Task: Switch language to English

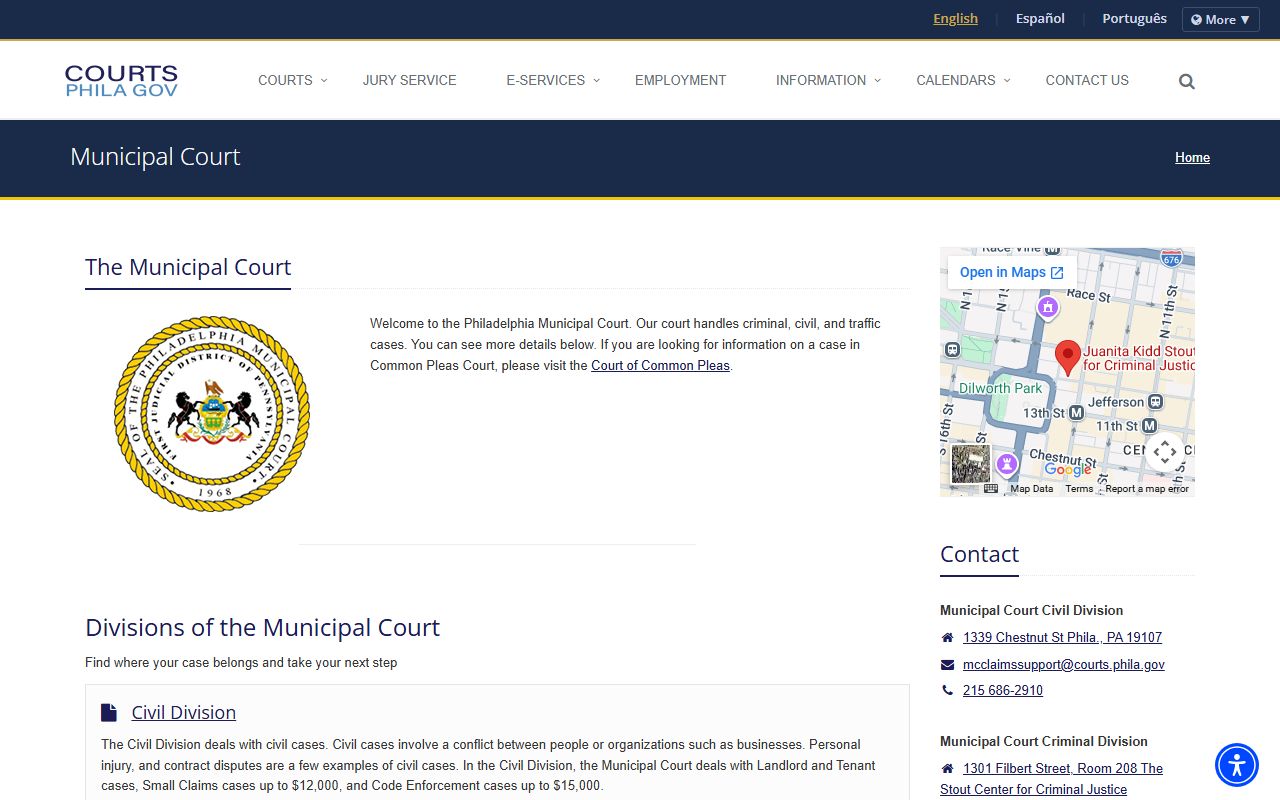Action: click(x=955, y=19)
